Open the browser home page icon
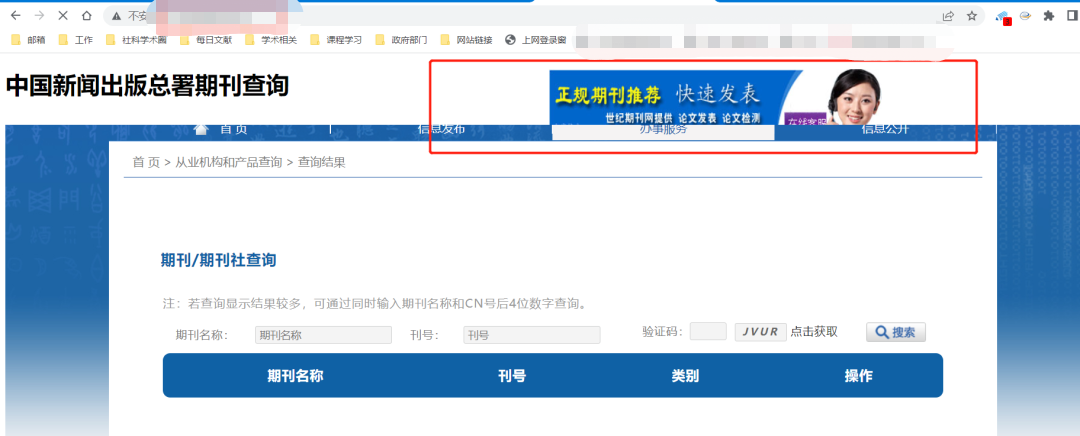Viewport: 1080px width, 436px height. pos(86,15)
